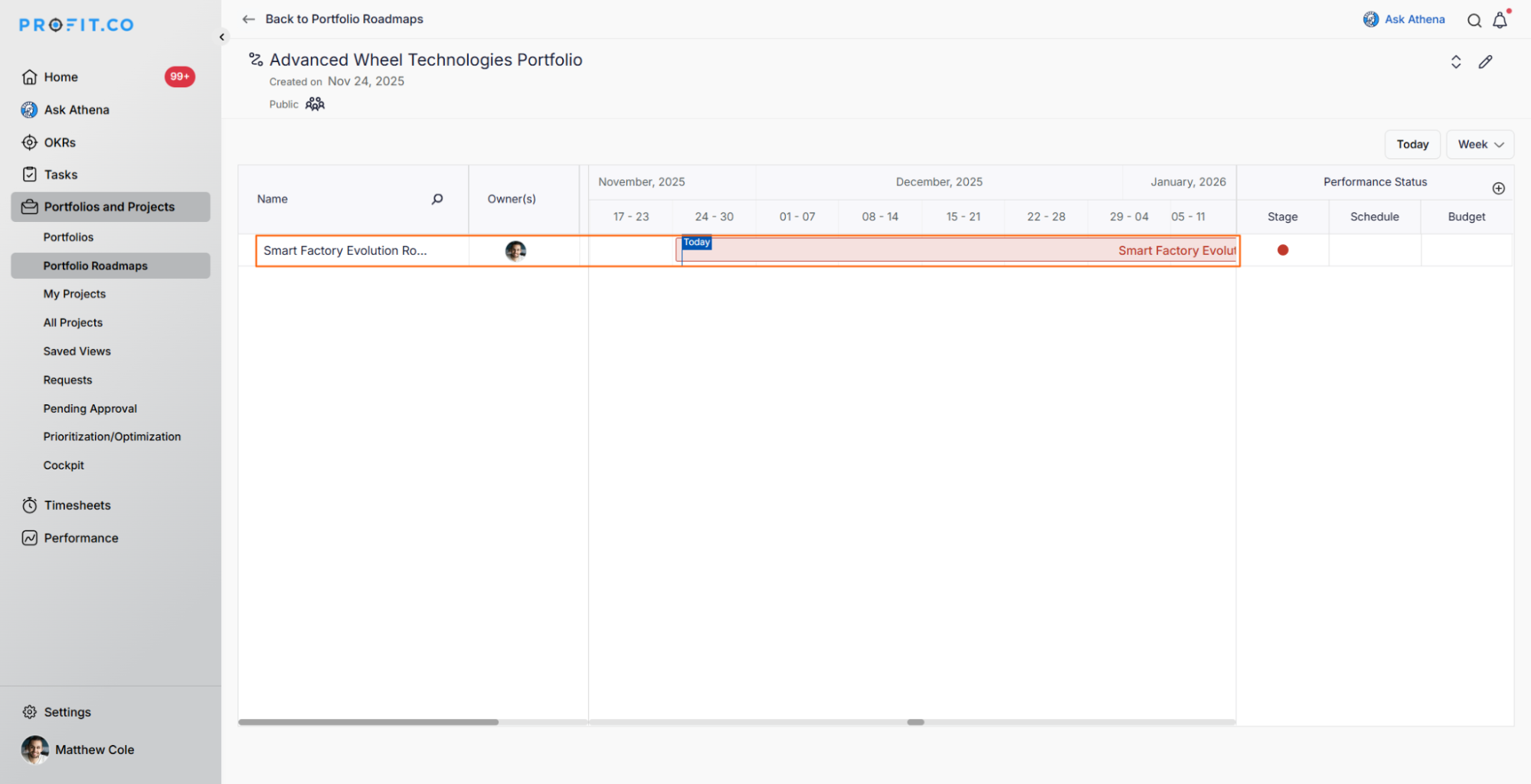Click the Settings gear icon
The width and height of the screenshot is (1531, 784).
29,712
